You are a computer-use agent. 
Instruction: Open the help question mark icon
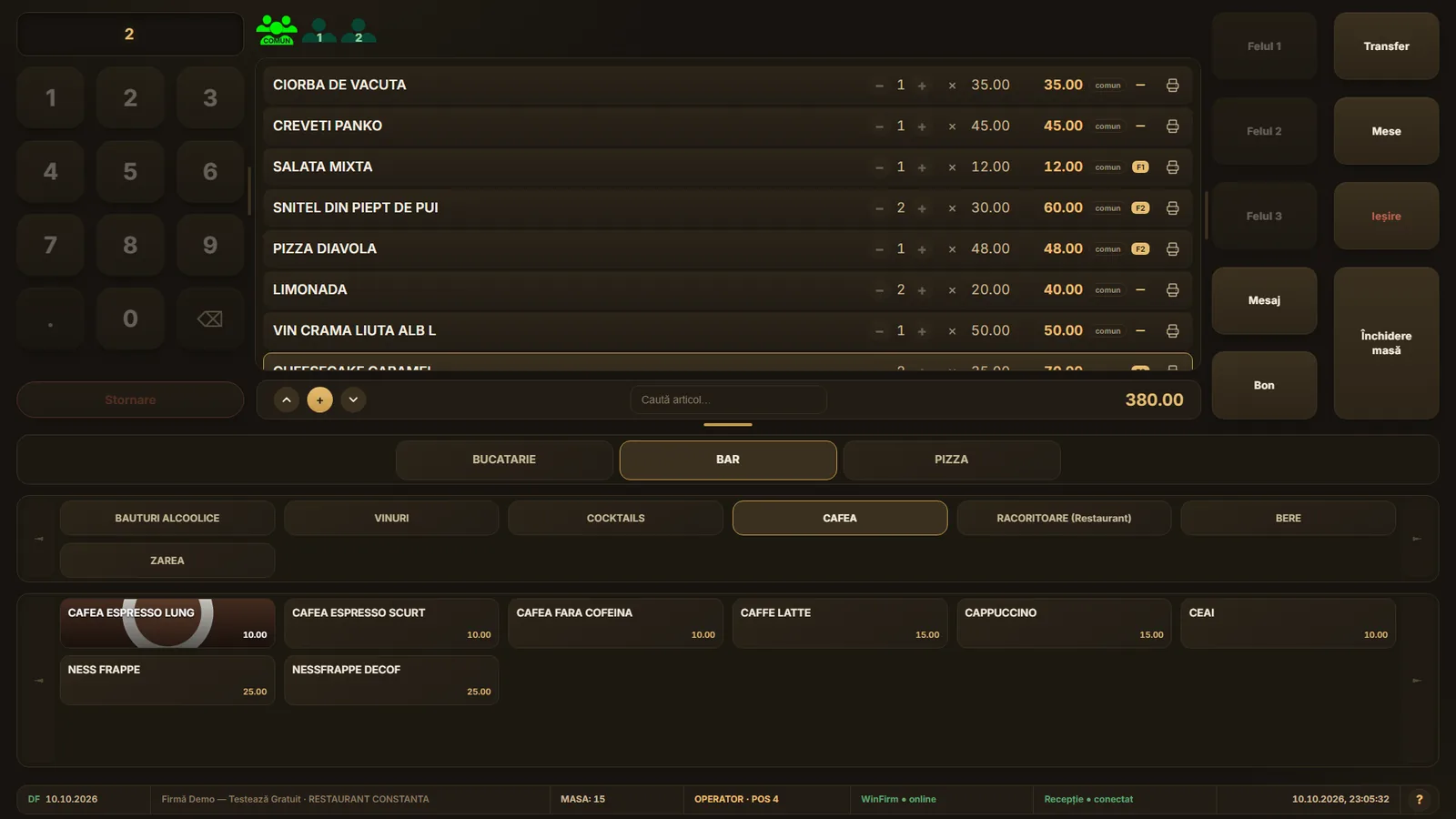pyautogui.click(x=1419, y=799)
